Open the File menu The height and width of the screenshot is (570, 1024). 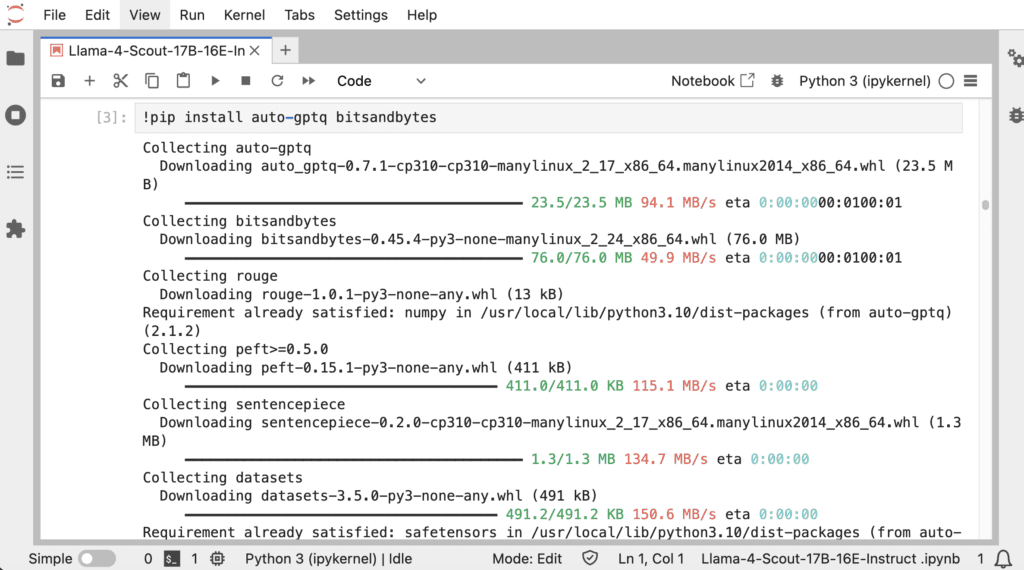[54, 15]
